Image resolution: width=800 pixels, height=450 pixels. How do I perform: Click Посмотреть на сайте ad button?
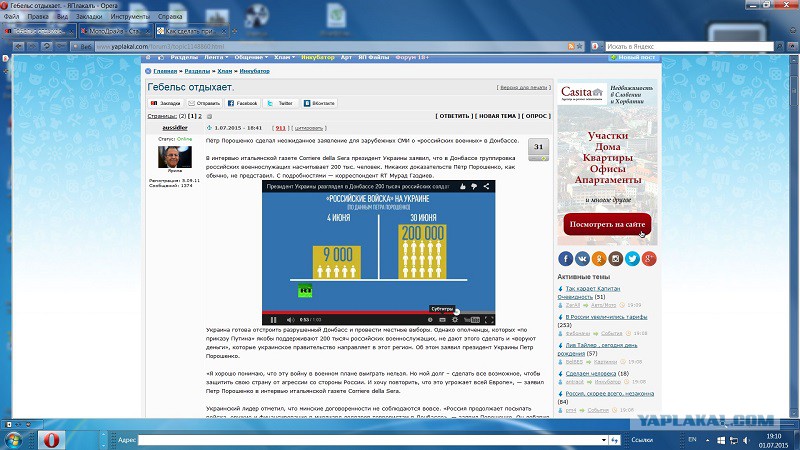point(607,224)
